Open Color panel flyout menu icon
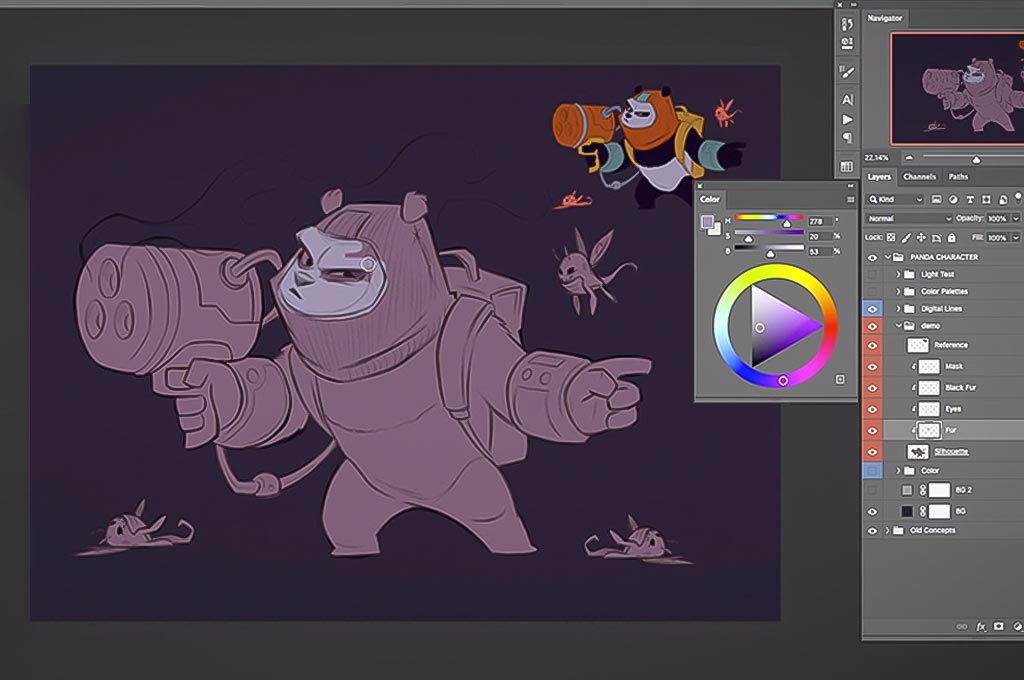 pos(850,200)
